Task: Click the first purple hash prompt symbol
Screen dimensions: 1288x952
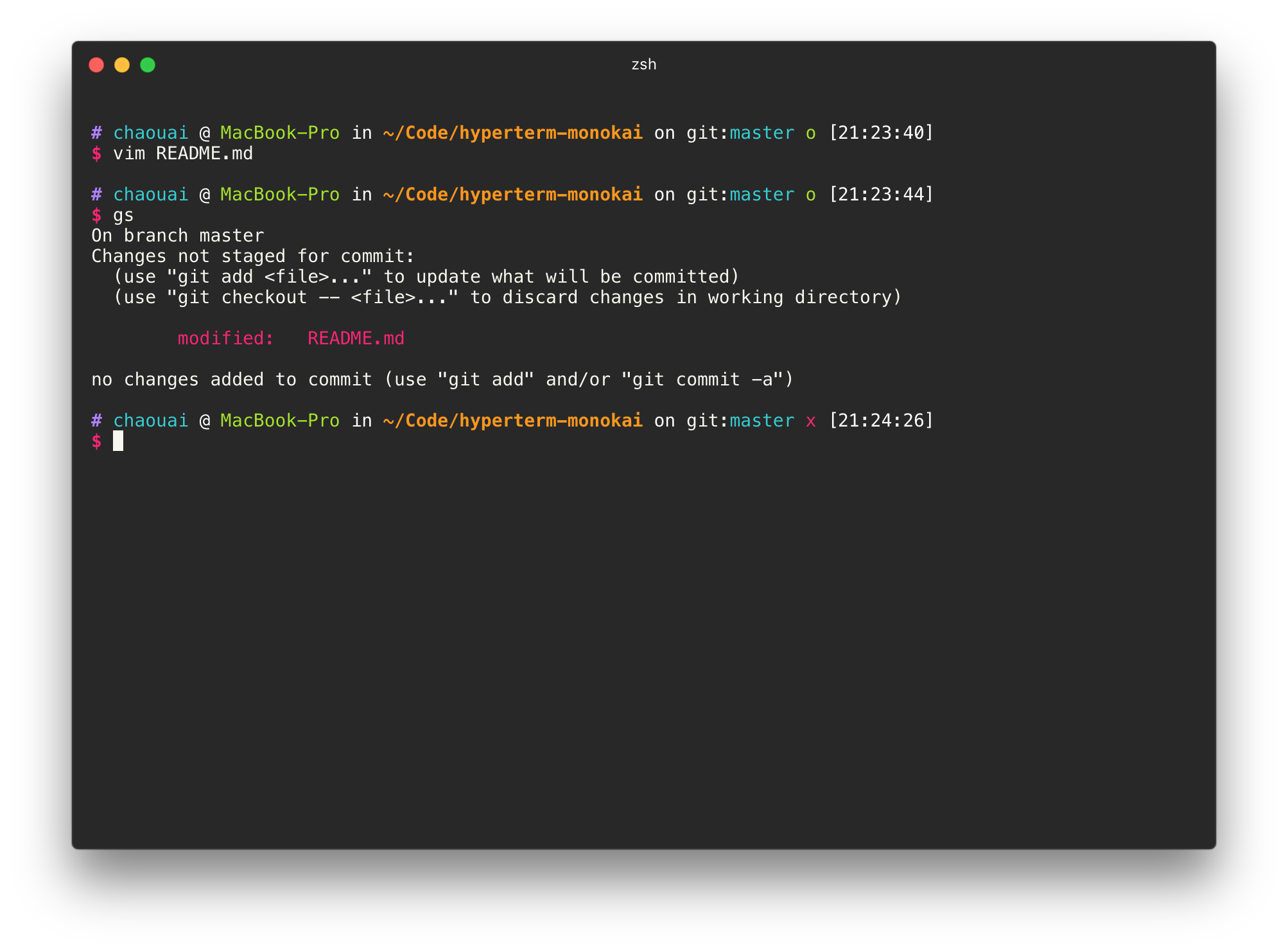Action: [x=96, y=133]
